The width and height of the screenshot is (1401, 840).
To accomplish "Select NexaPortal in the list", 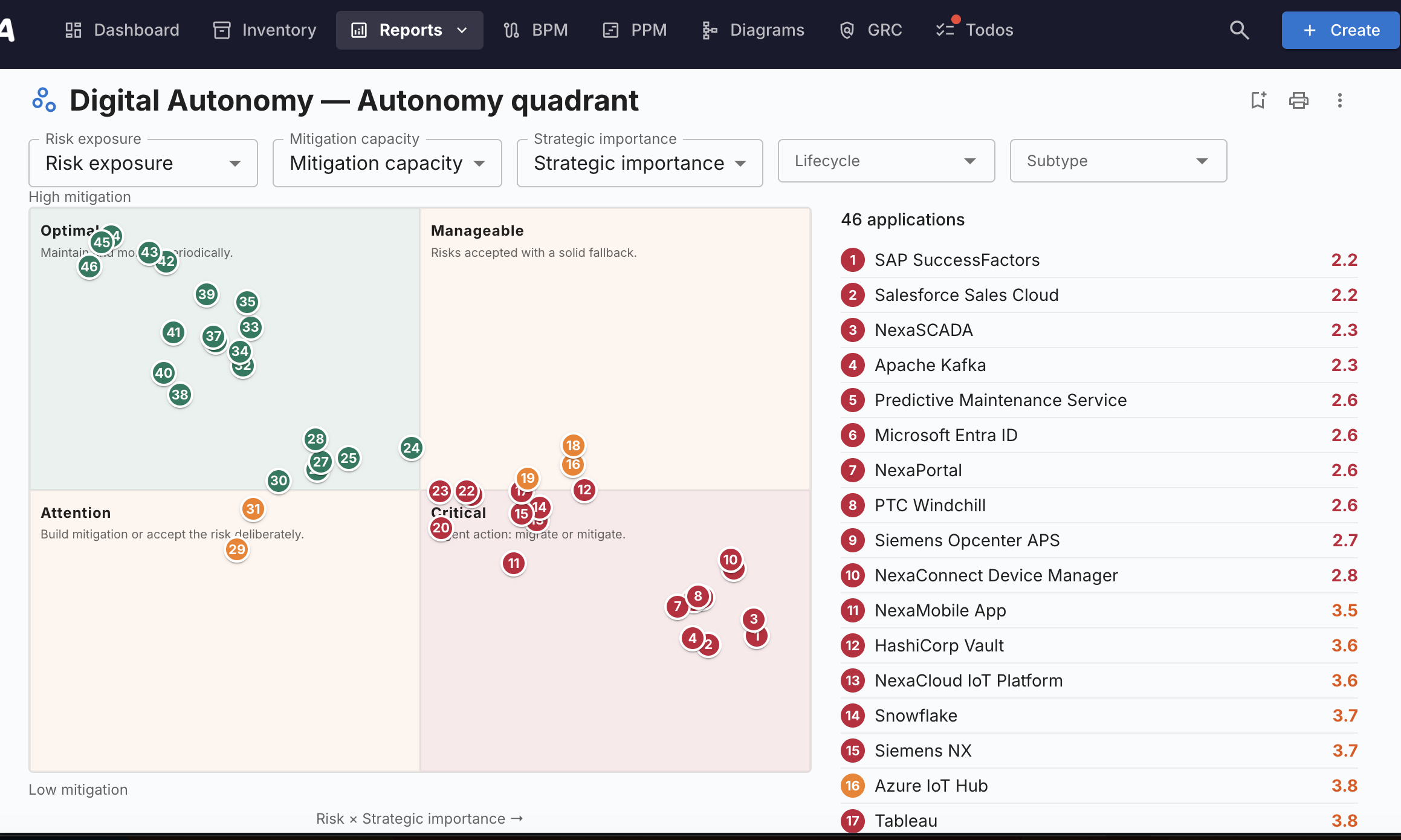I will pos(1099,470).
